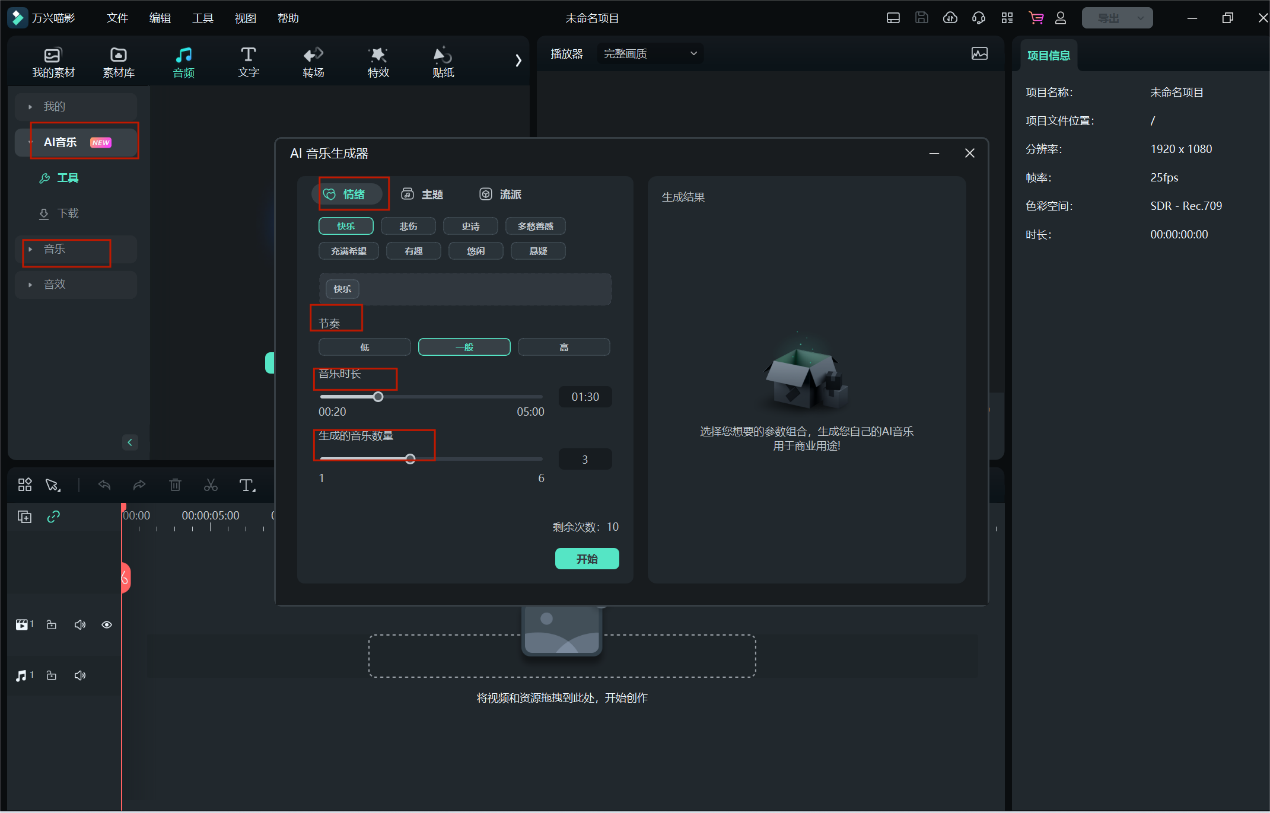Expand the 音乐 music category

click(76, 249)
